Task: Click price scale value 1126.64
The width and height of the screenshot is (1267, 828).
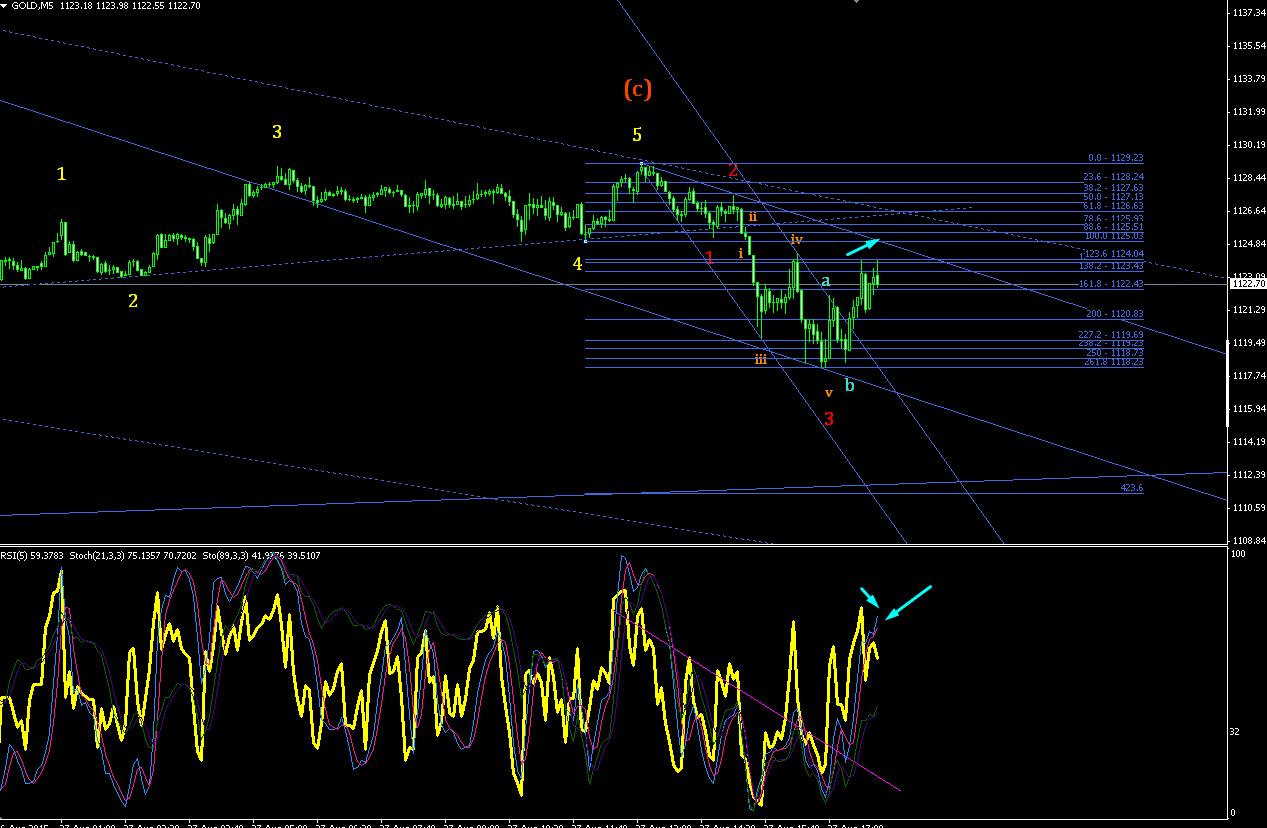Action: pyautogui.click(x=1250, y=211)
